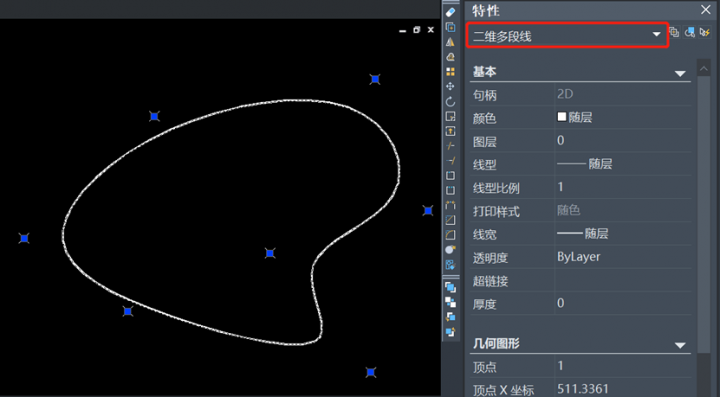Click the 透明度 property label

[490, 258]
